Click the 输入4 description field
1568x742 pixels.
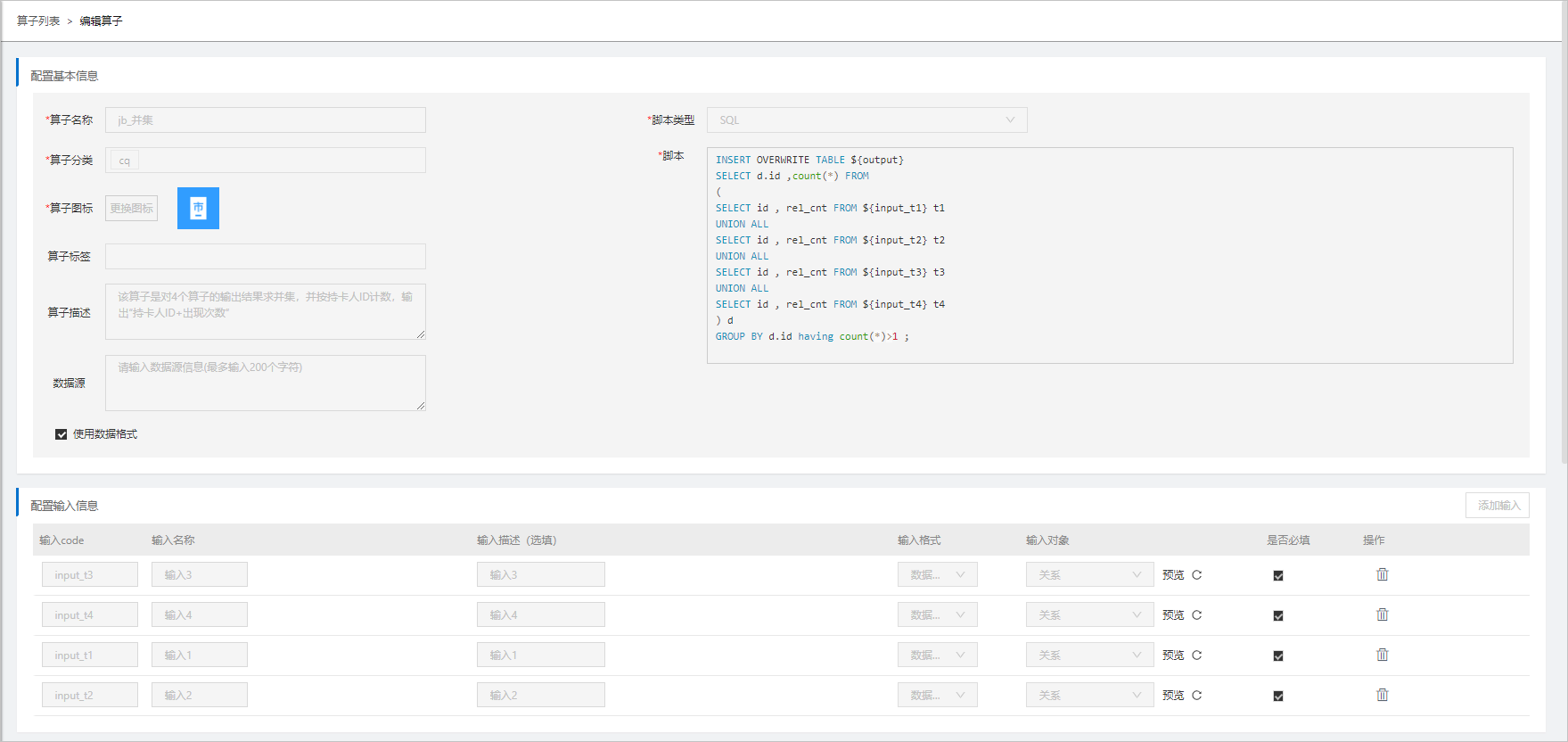[x=541, y=614]
